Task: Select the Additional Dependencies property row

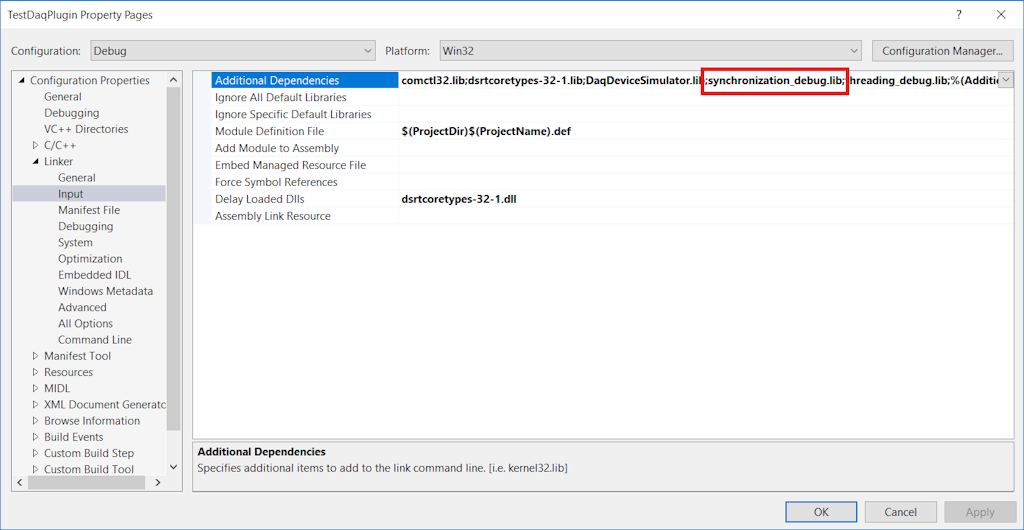Action: (304, 80)
